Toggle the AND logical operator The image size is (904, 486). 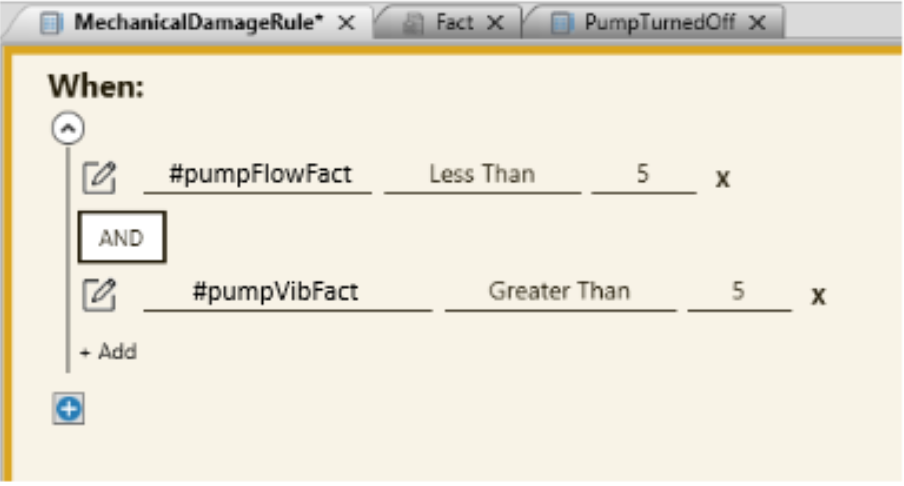tap(122, 237)
